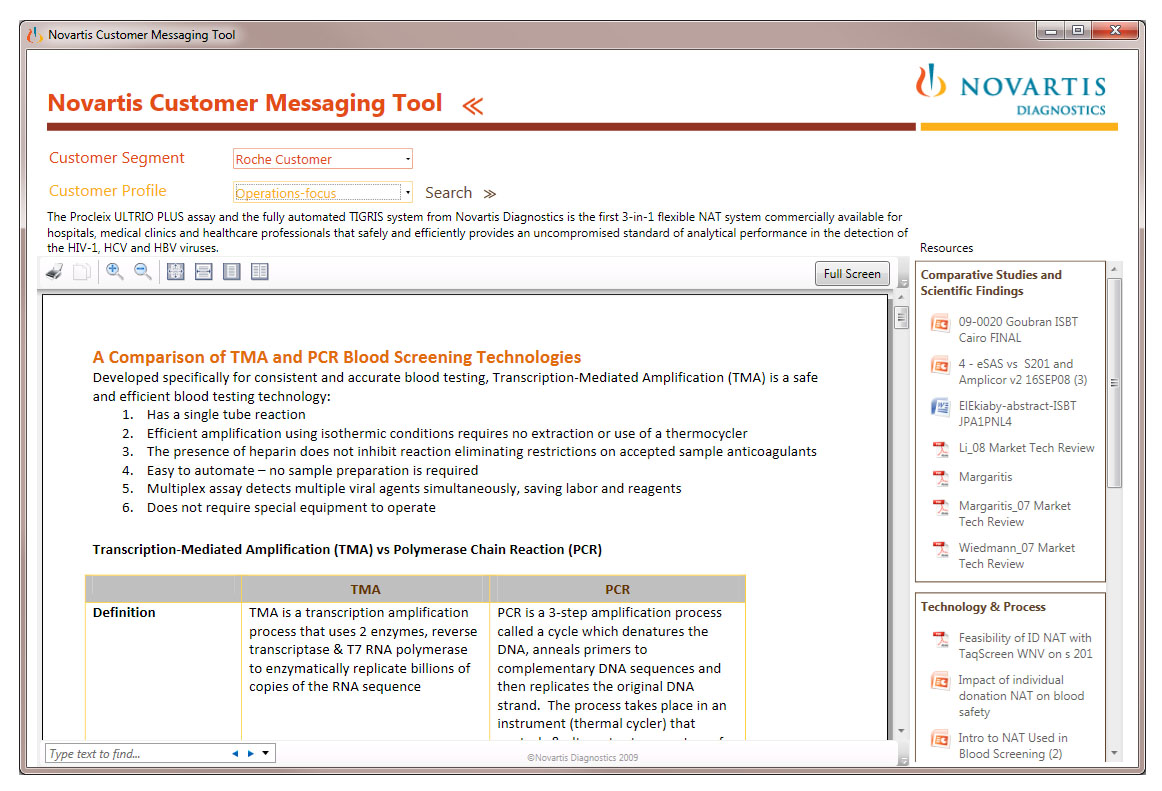Print the document using printer icon

click(x=54, y=272)
